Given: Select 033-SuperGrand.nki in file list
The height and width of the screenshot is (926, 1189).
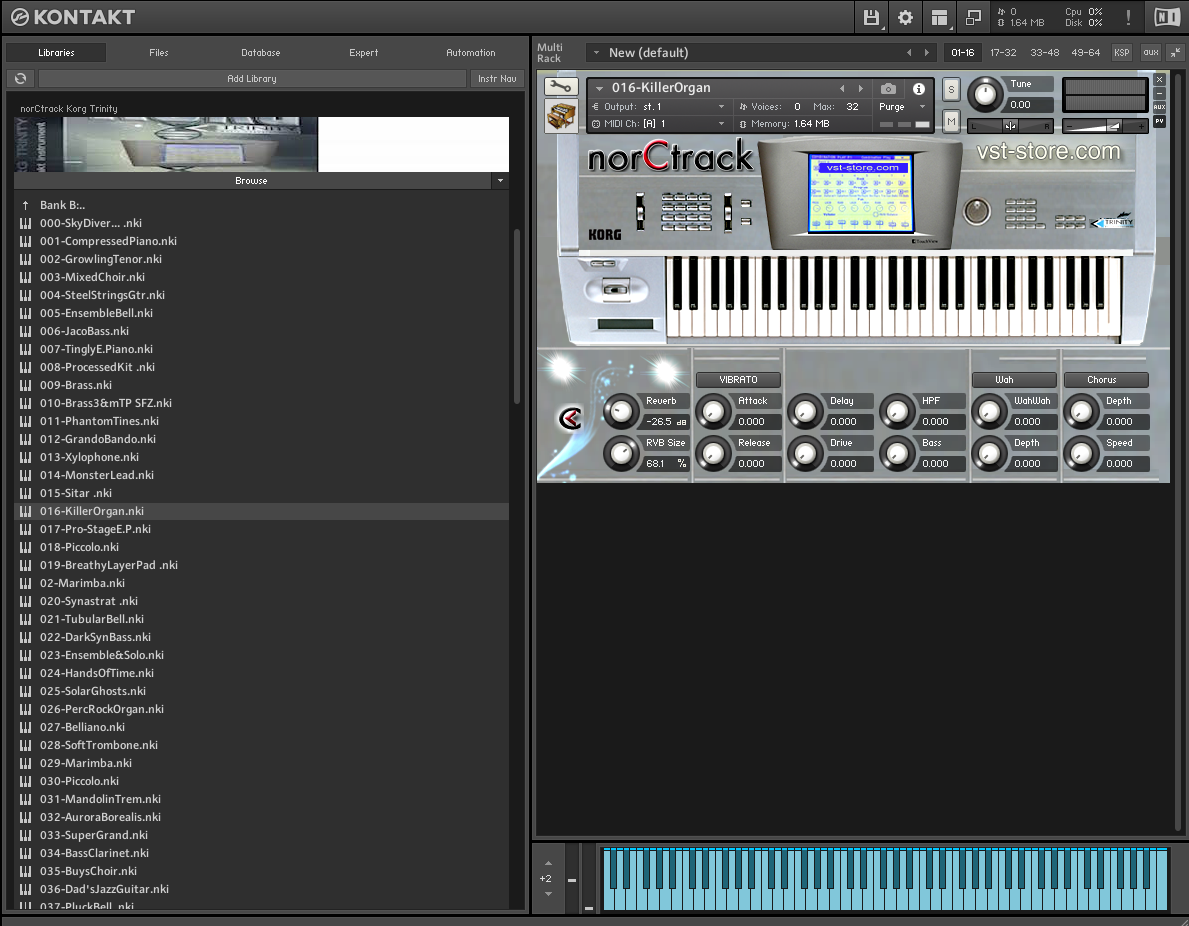Looking at the screenshot, I should click(261, 835).
